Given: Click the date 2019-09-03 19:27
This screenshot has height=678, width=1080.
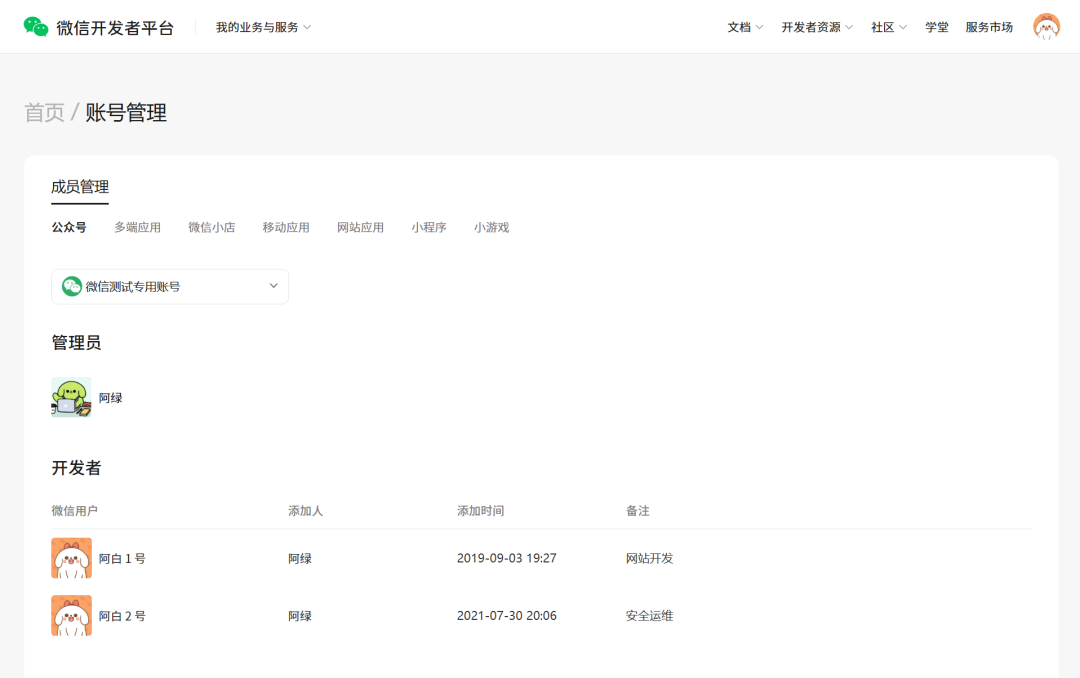Looking at the screenshot, I should [507, 558].
